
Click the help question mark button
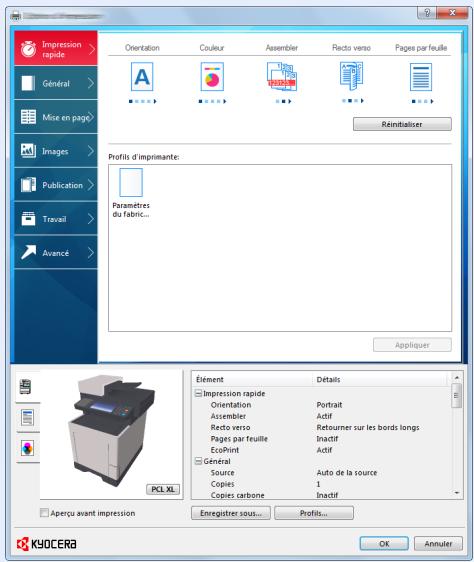point(427,13)
